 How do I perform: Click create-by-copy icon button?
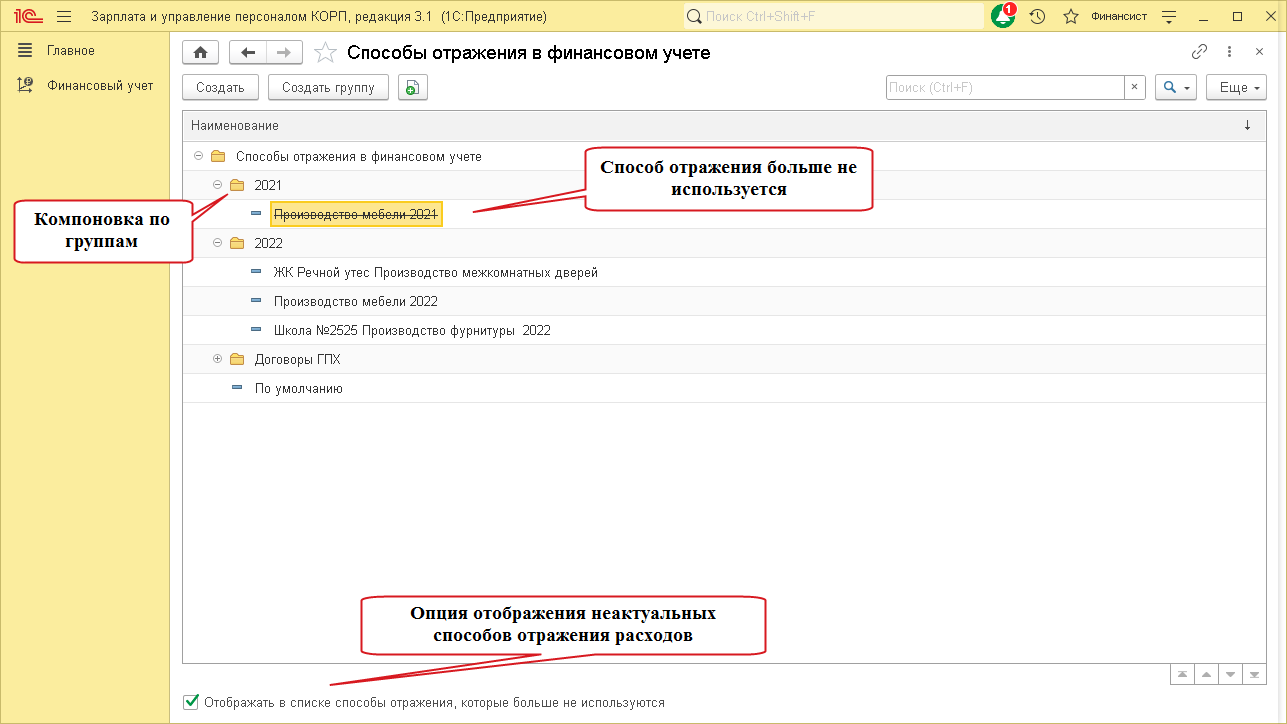[412, 88]
